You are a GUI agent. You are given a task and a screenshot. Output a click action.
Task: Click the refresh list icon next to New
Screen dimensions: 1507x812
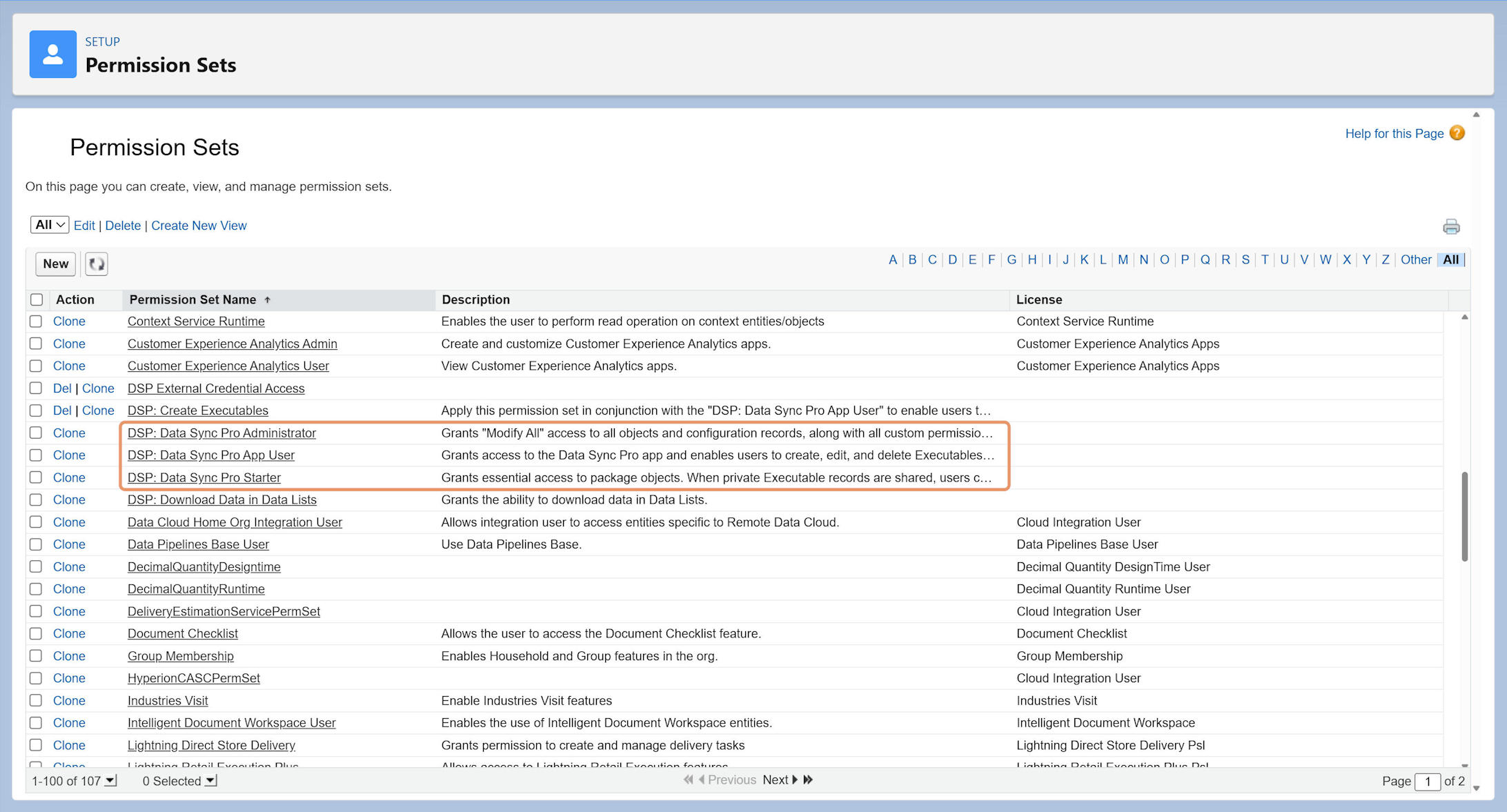97,264
